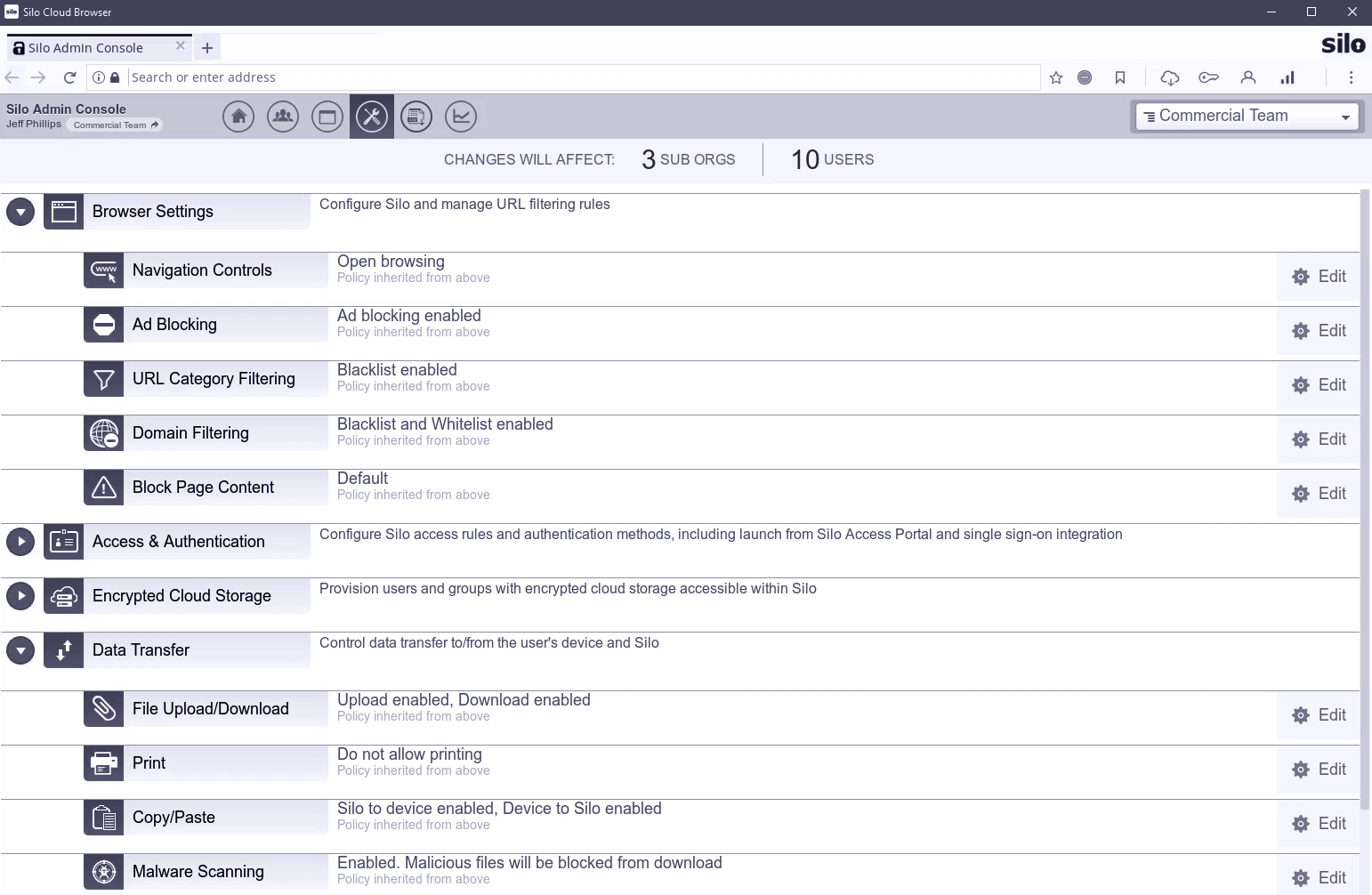Collapse the Browser Settings section
The width and height of the screenshot is (1372, 895).
point(20,212)
